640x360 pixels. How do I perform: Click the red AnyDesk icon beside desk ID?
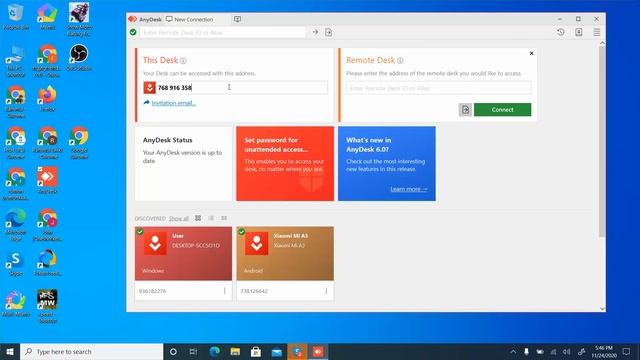149,87
